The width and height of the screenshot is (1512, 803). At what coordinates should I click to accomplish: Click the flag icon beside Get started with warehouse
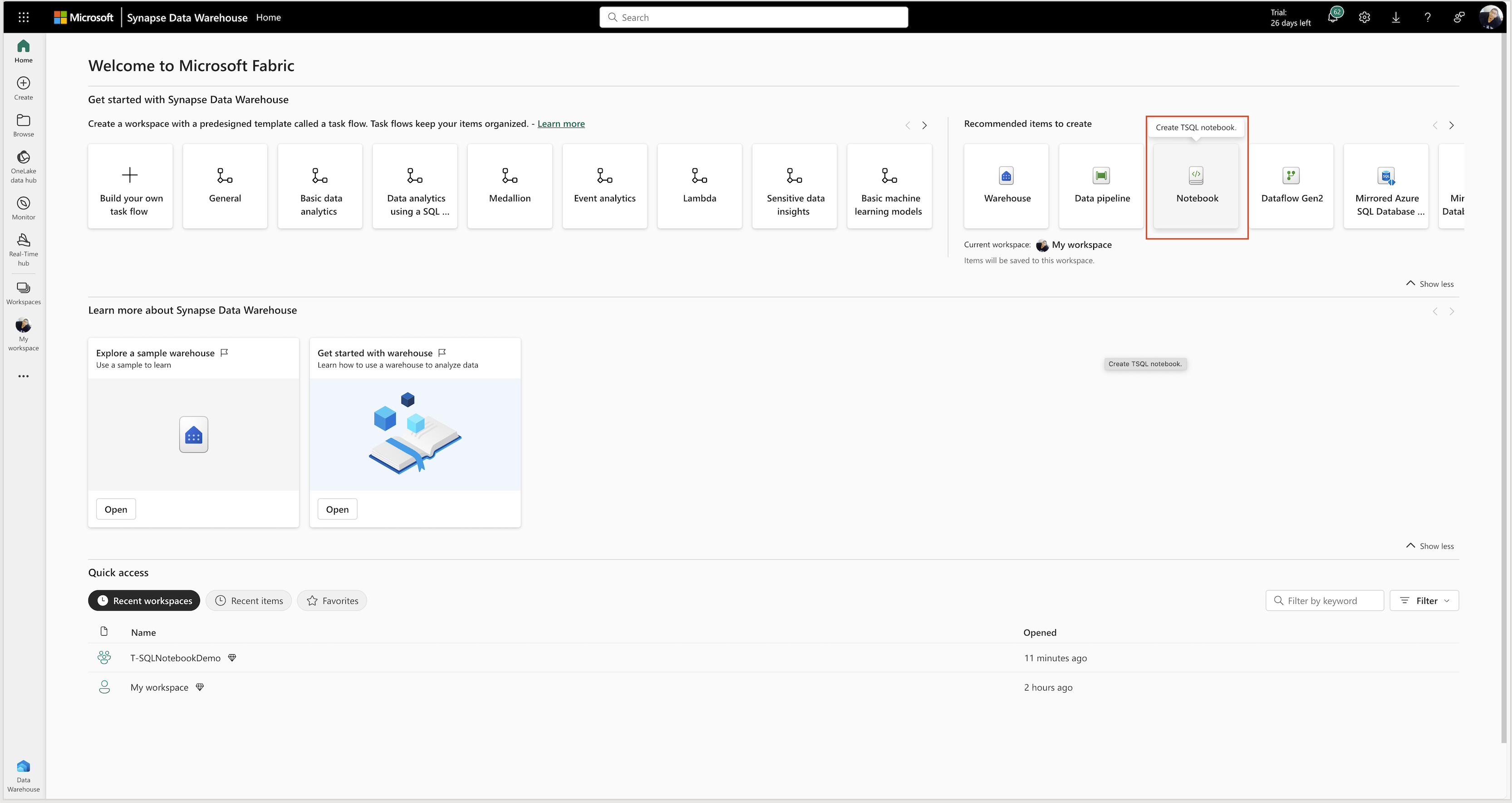click(x=442, y=352)
